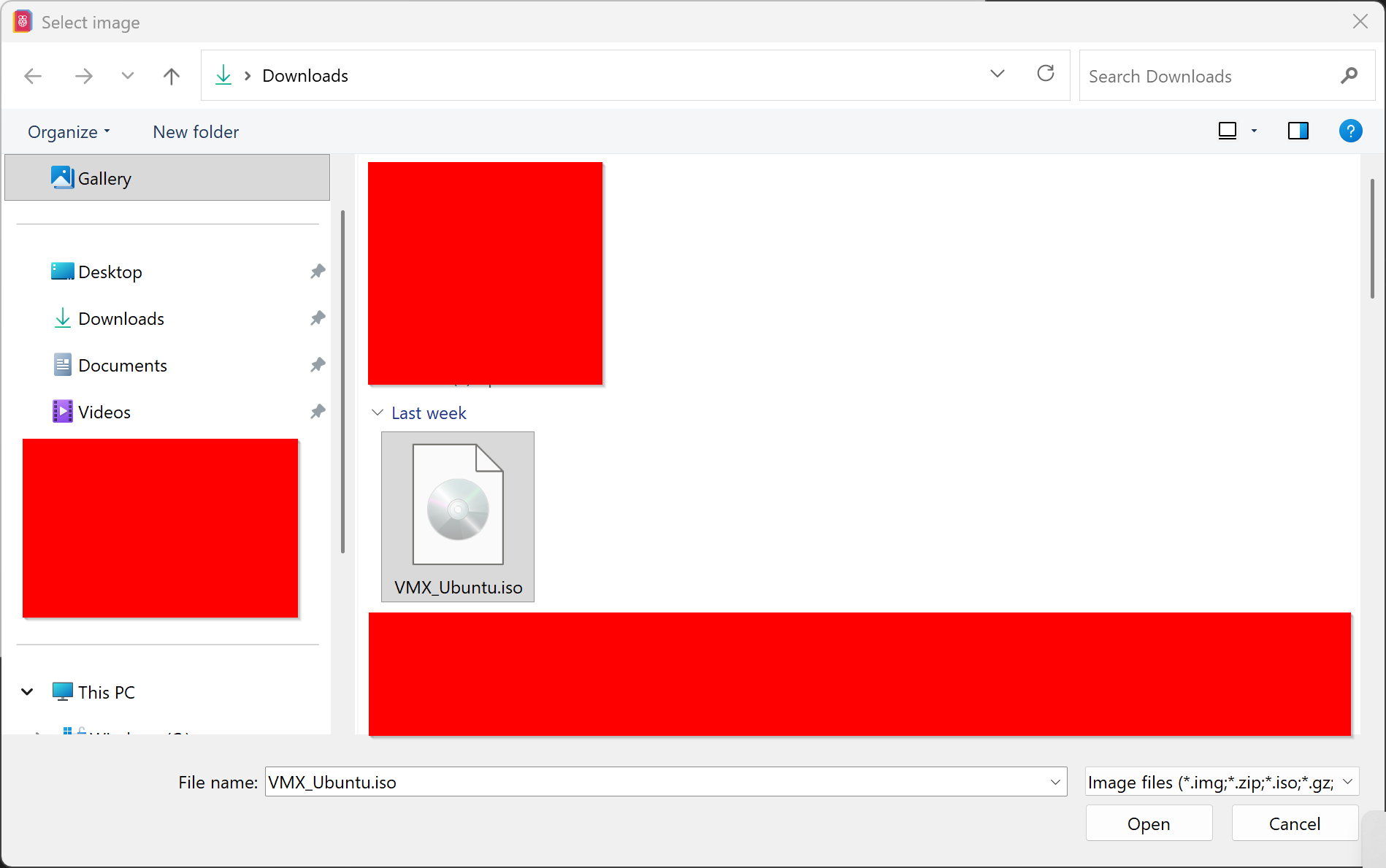Go up one folder level

[x=171, y=75]
